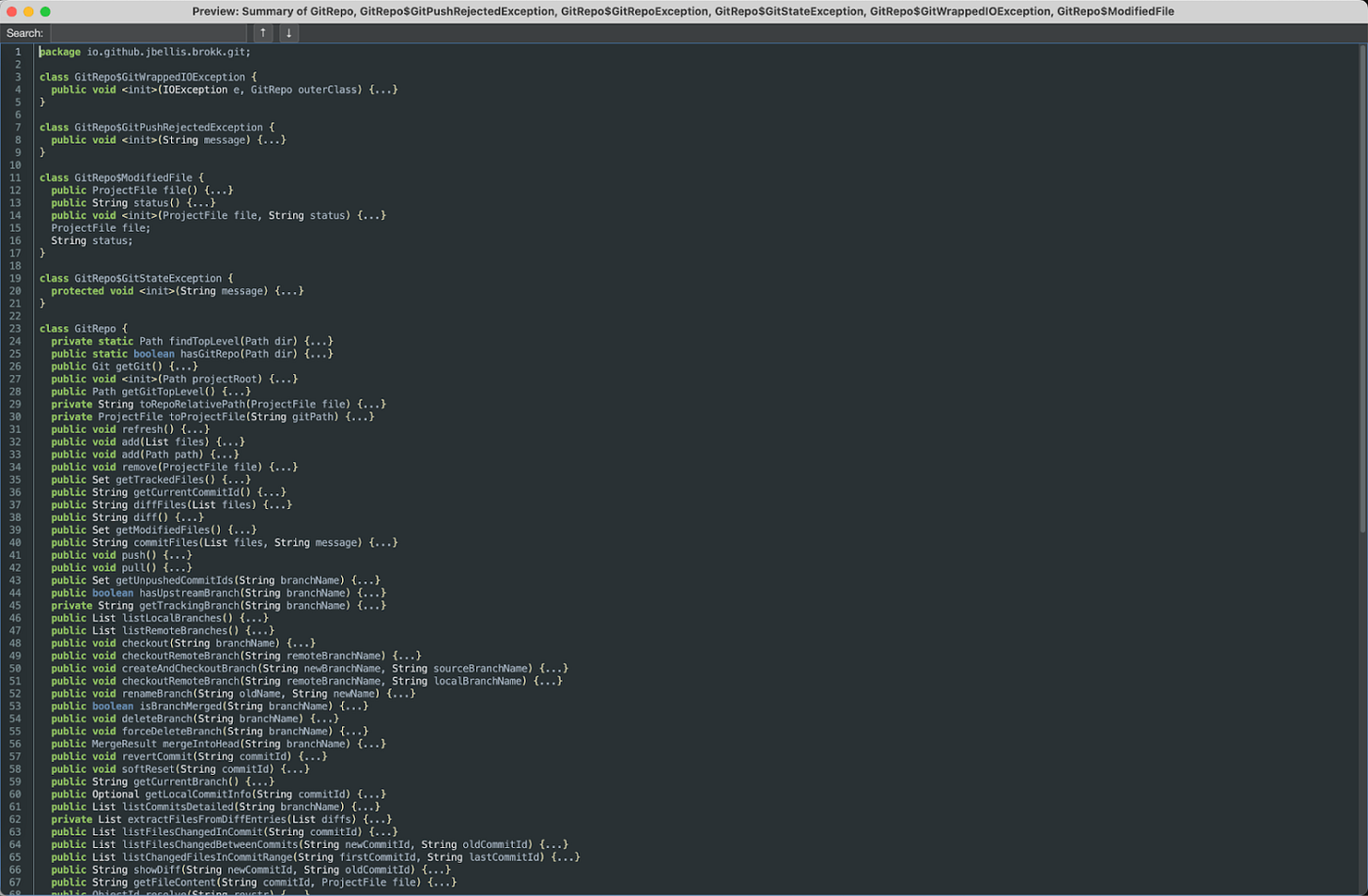
Task: Click the refresh() method line
Action: pyautogui.click(x=131, y=429)
